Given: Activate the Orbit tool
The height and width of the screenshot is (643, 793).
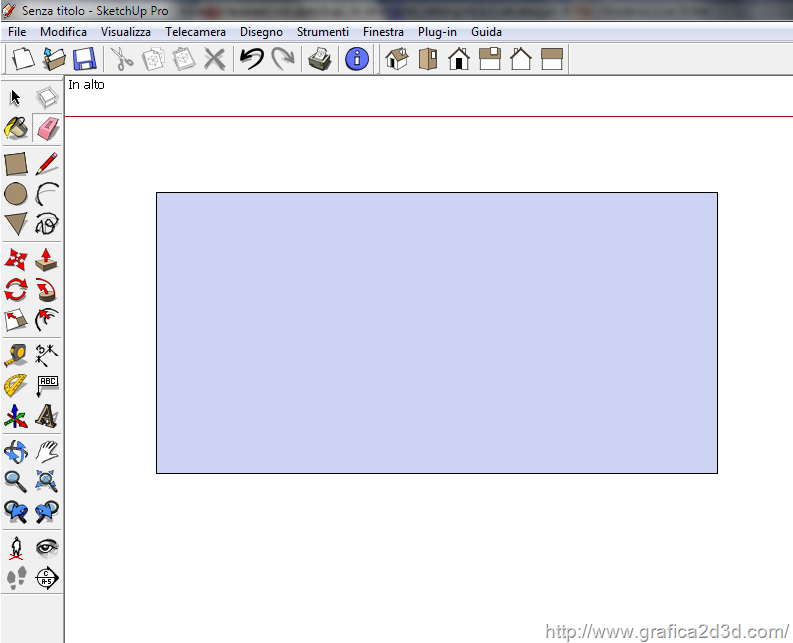Looking at the screenshot, I should (x=16, y=451).
